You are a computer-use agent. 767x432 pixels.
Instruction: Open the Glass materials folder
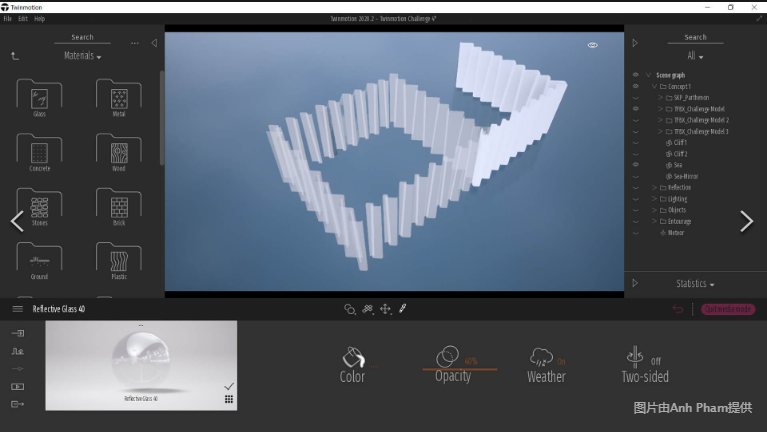coord(39,98)
